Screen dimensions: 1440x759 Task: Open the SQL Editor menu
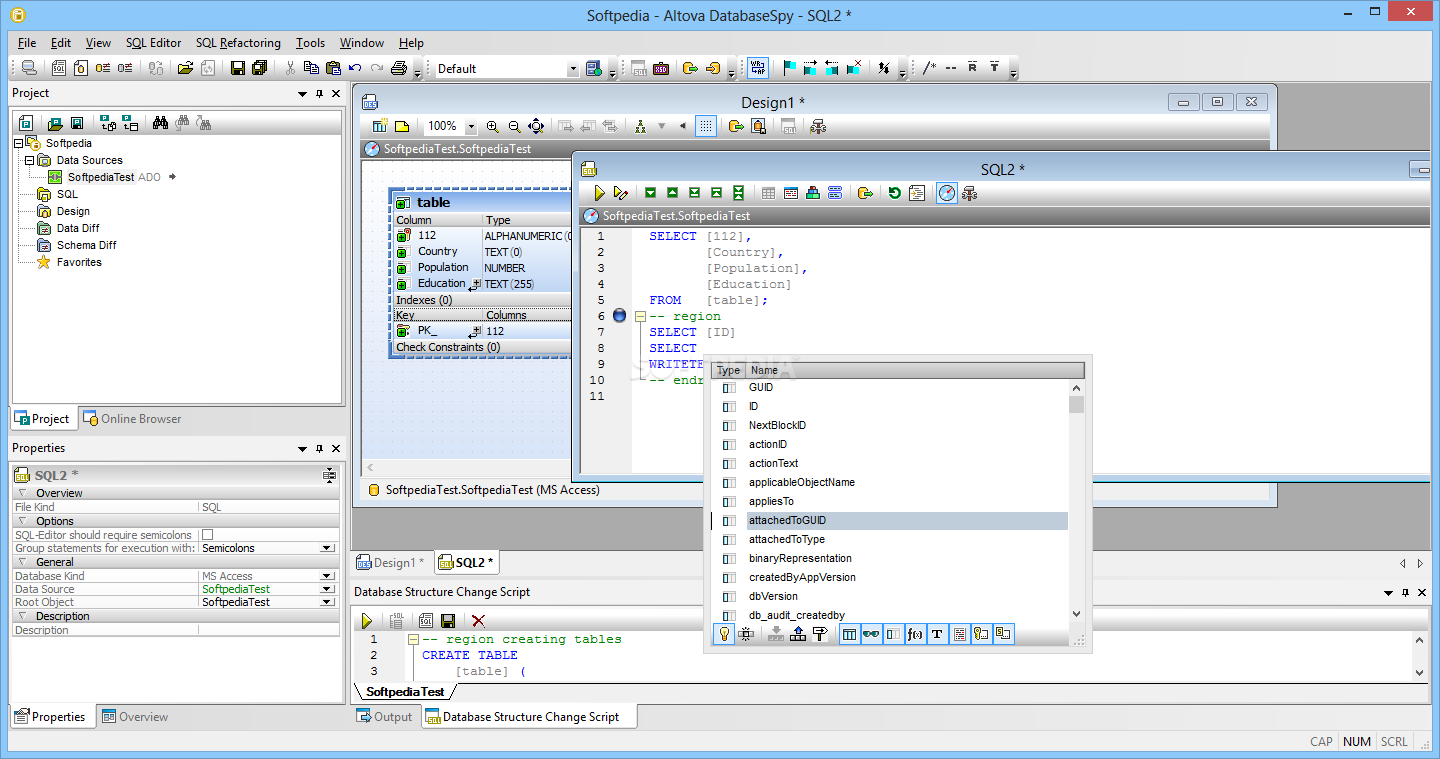(x=153, y=43)
